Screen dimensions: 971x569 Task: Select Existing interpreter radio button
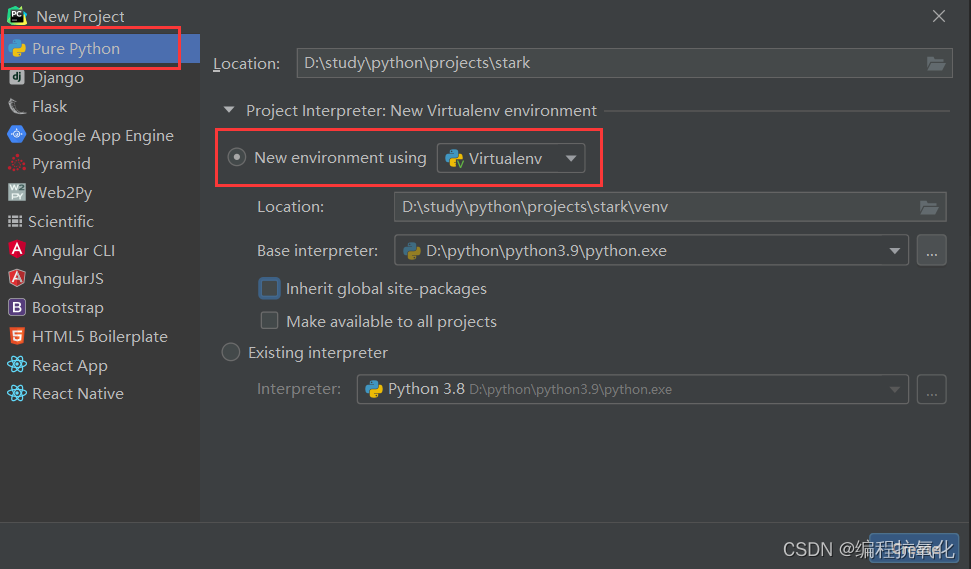click(230, 352)
